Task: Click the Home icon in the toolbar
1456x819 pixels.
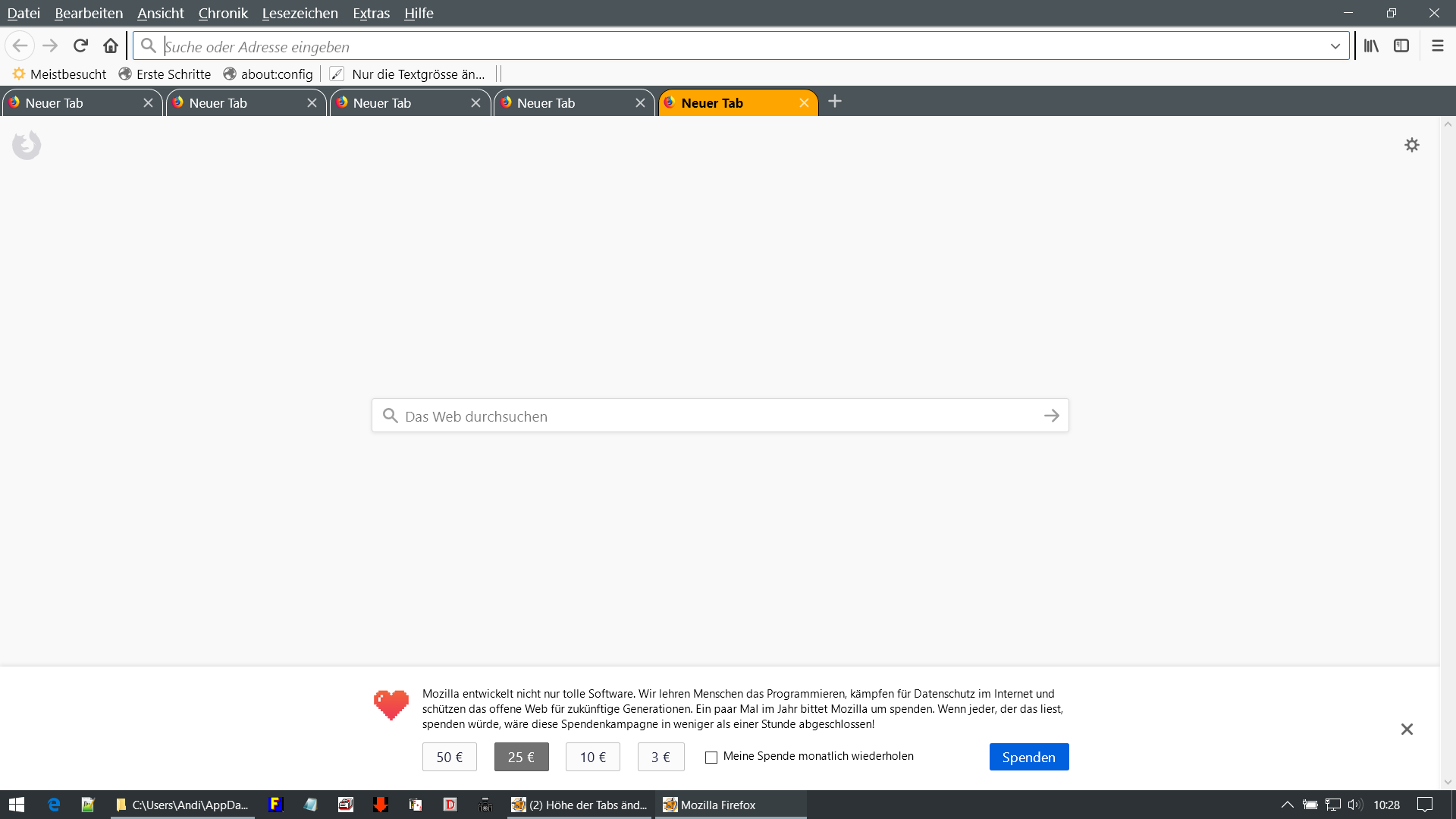Action: click(111, 46)
